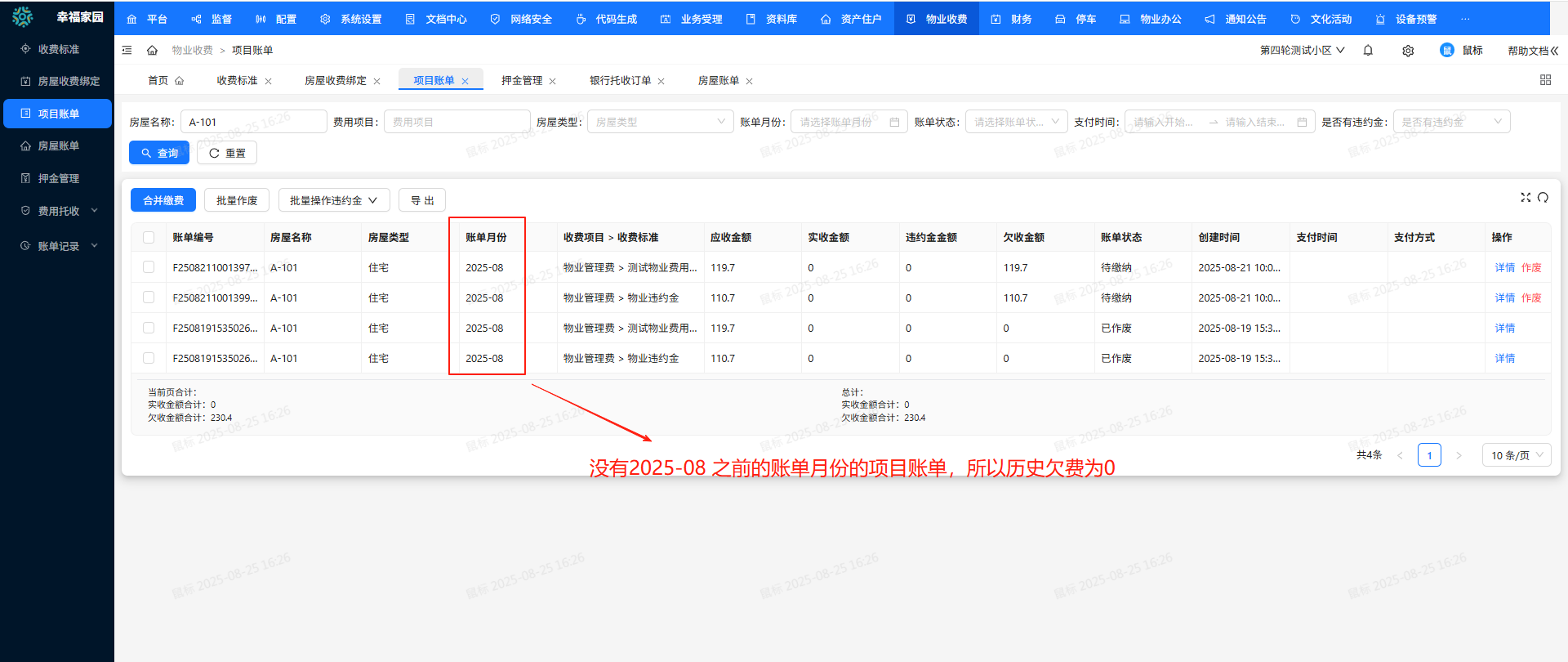The image size is (1568, 662).
Task: Close the 押金管理 tab
Action: (553, 82)
